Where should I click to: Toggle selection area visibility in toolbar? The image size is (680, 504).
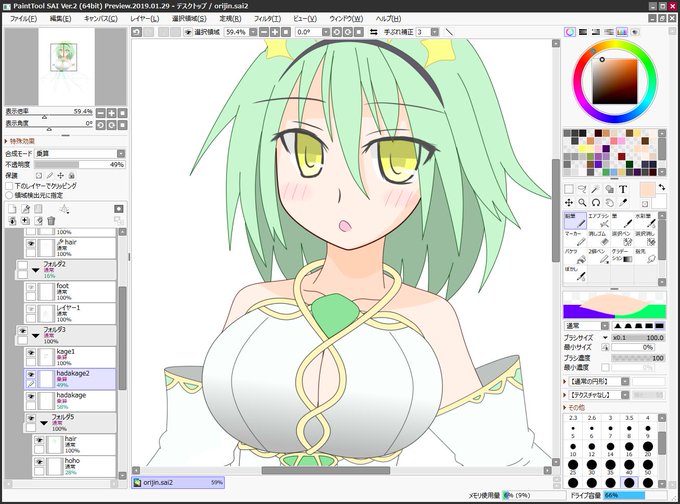(188, 32)
